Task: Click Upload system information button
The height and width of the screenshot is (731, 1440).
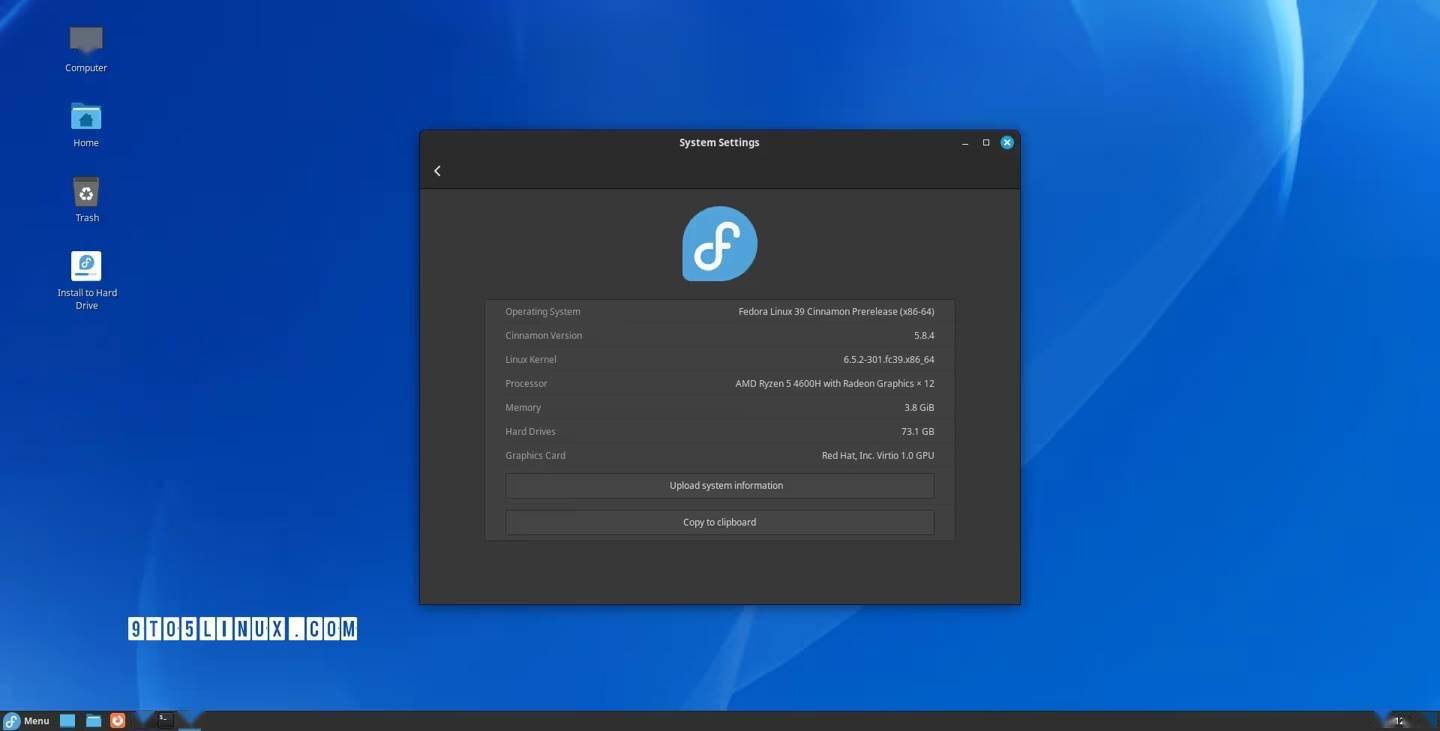Action: click(720, 486)
